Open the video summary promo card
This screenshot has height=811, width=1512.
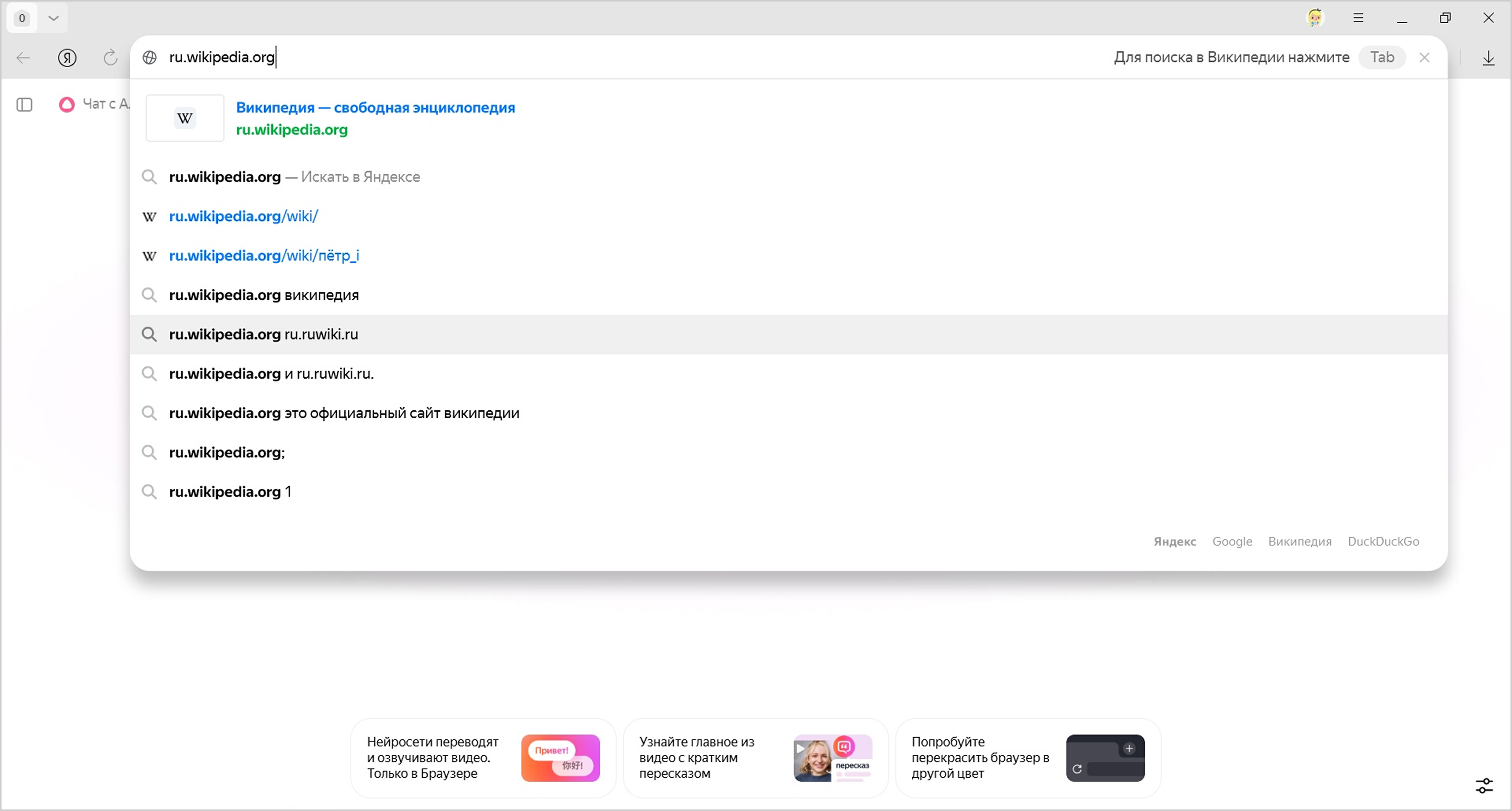pyautogui.click(x=755, y=758)
